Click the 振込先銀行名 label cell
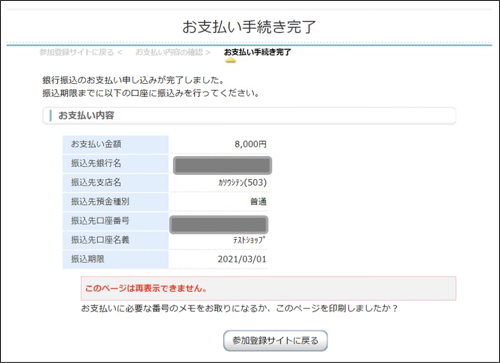 pos(116,163)
